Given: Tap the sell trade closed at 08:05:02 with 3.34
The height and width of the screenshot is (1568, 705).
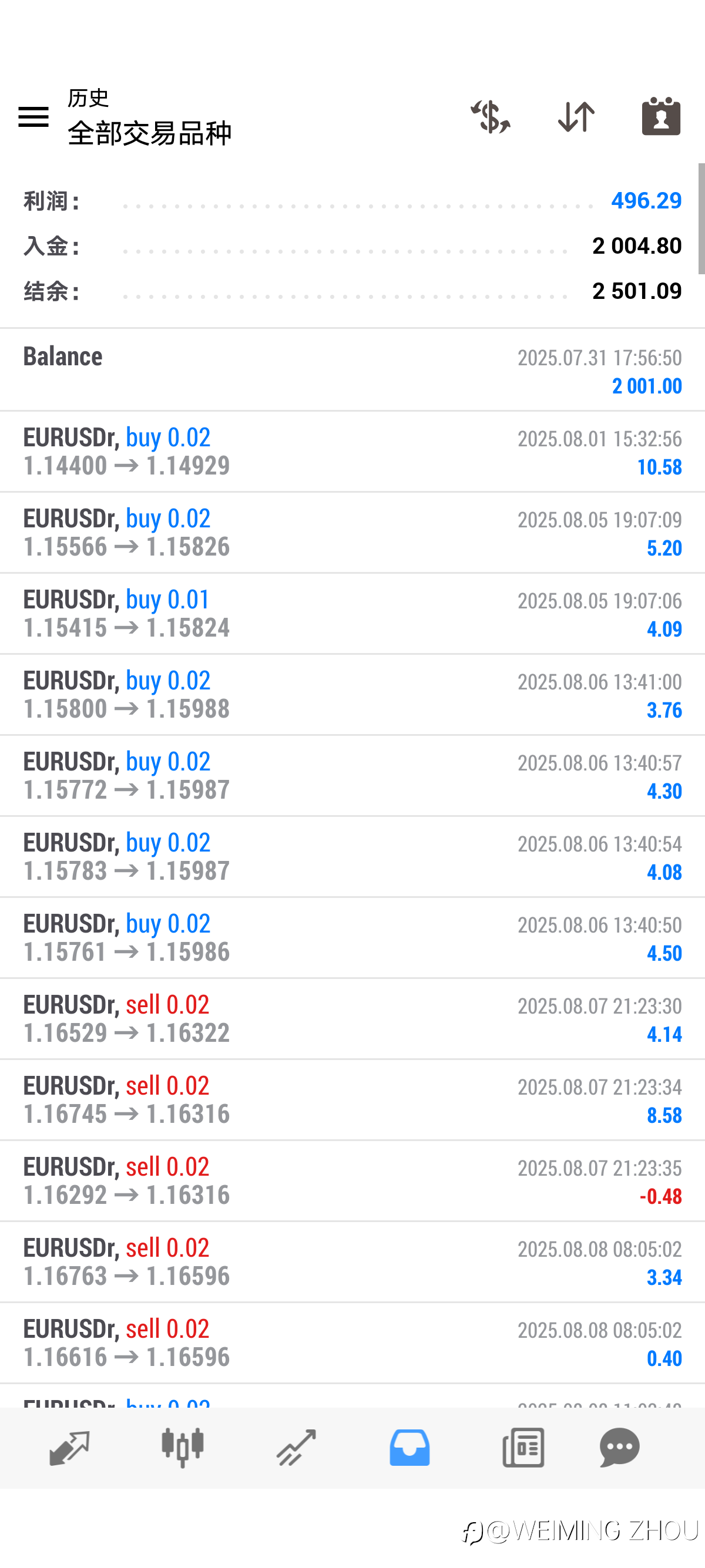Looking at the screenshot, I should coord(352,1262).
